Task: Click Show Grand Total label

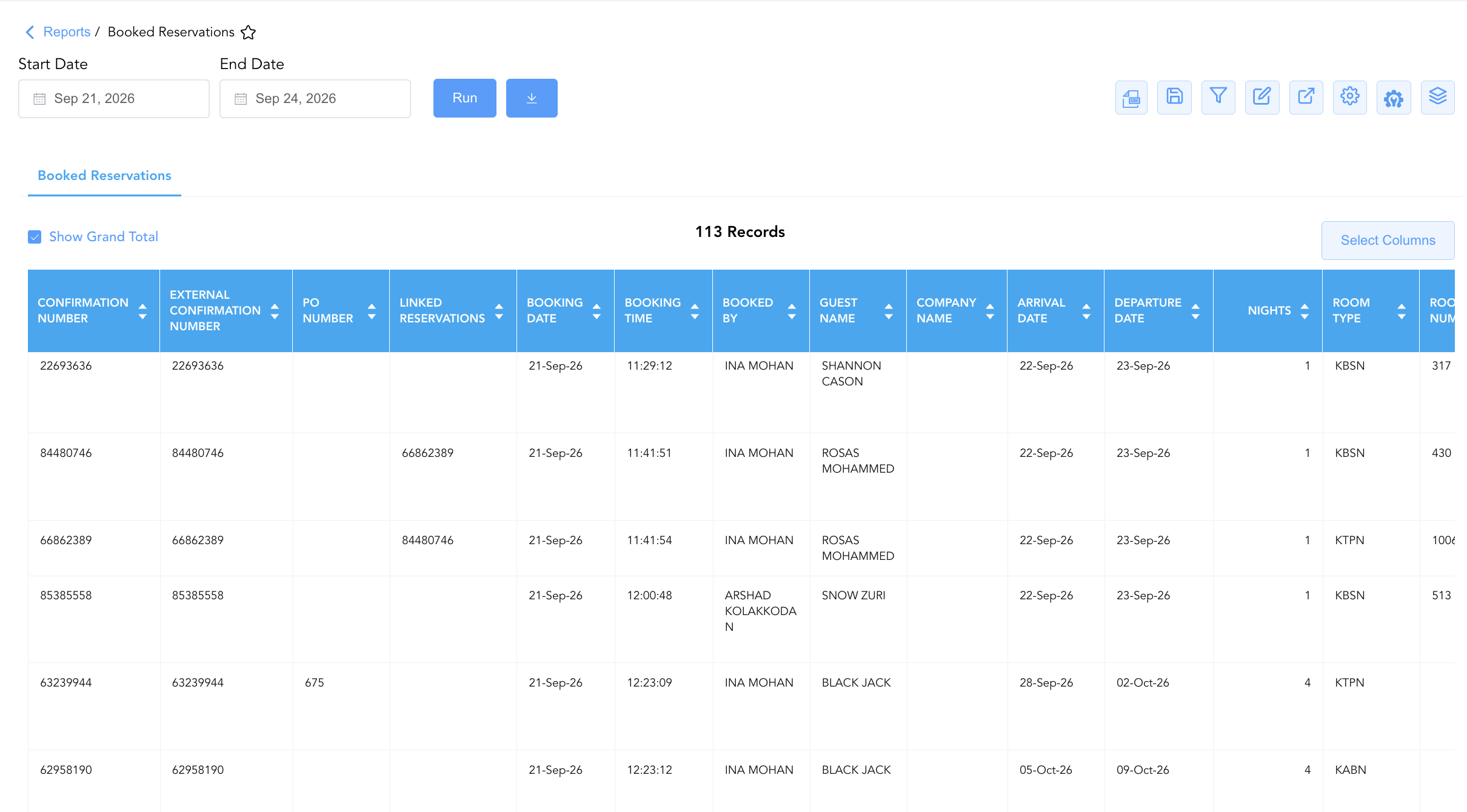Action: click(104, 237)
